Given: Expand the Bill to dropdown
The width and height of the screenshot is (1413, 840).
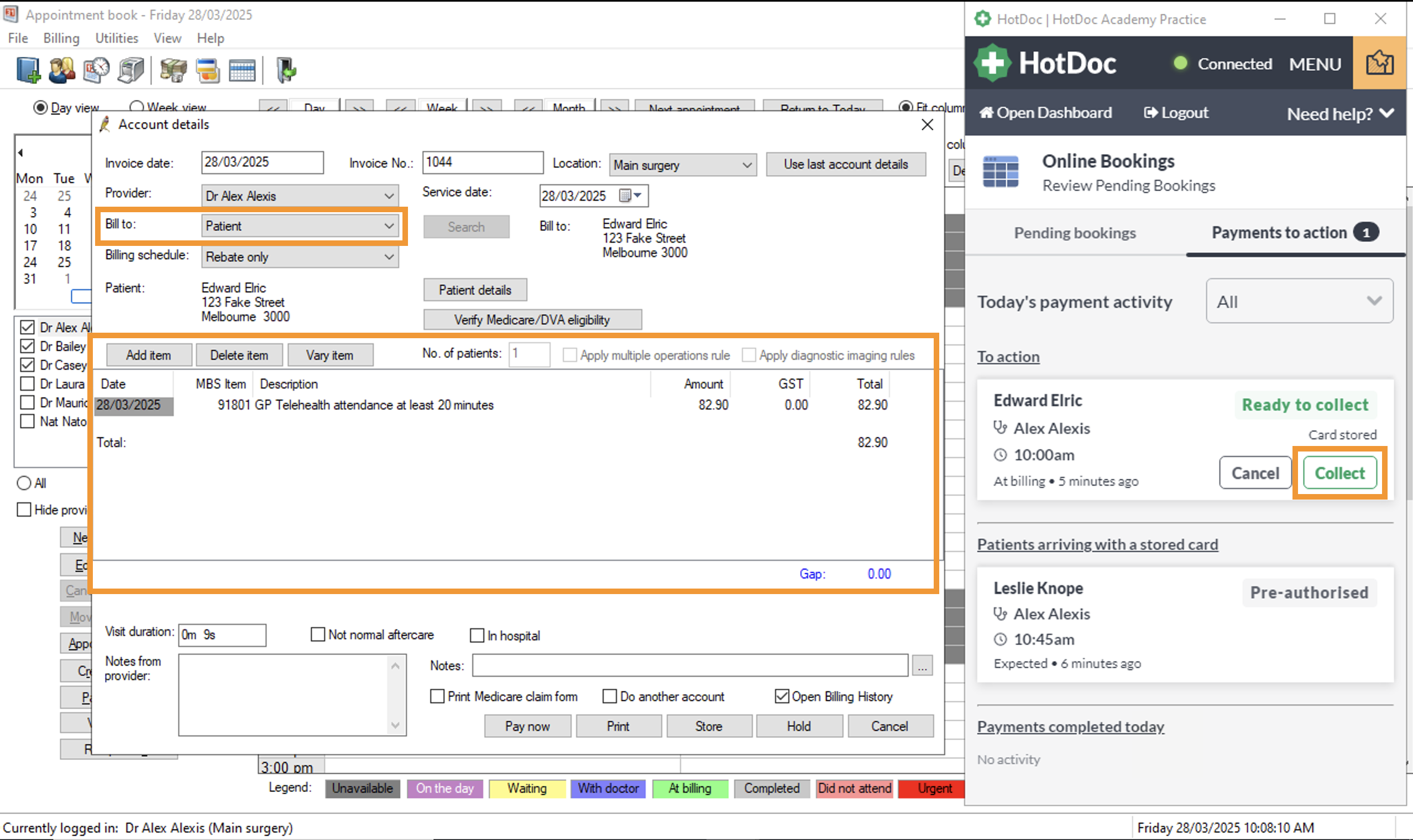Looking at the screenshot, I should point(300,226).
